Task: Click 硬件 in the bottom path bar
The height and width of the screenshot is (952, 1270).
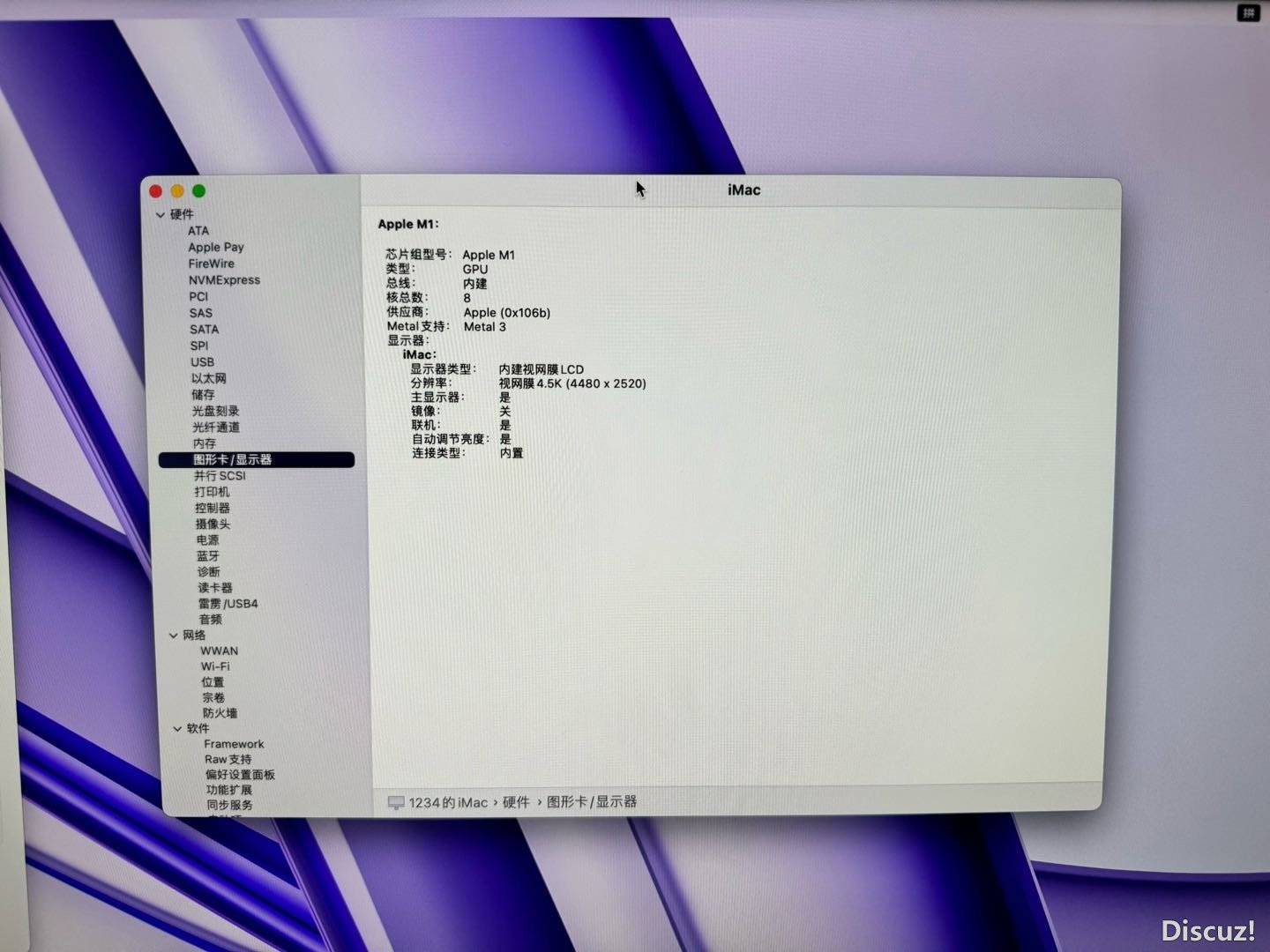Action: (516, 802)
